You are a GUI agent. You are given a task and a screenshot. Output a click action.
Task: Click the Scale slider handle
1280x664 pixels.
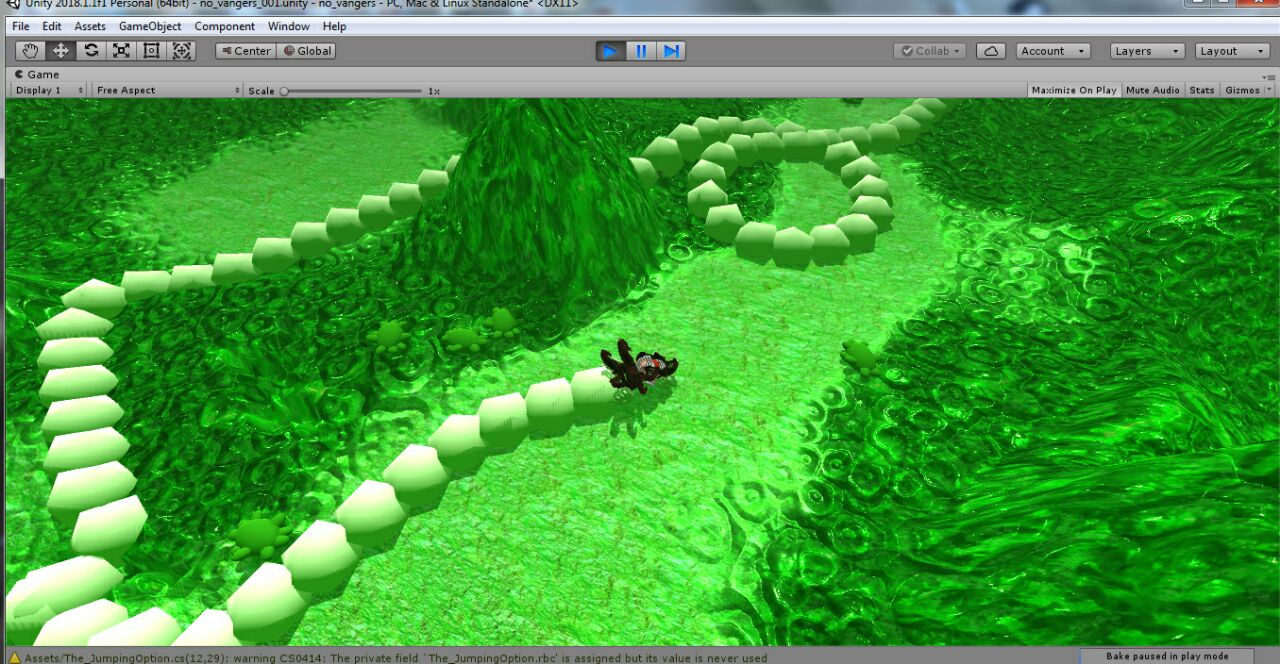(284, 91)
